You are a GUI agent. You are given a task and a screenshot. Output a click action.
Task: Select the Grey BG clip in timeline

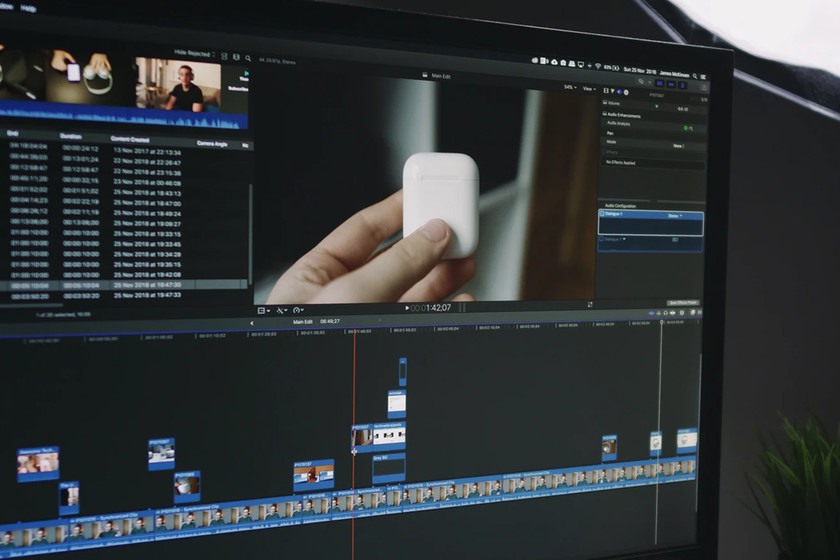pyautogui.click(x=388, y=468)
